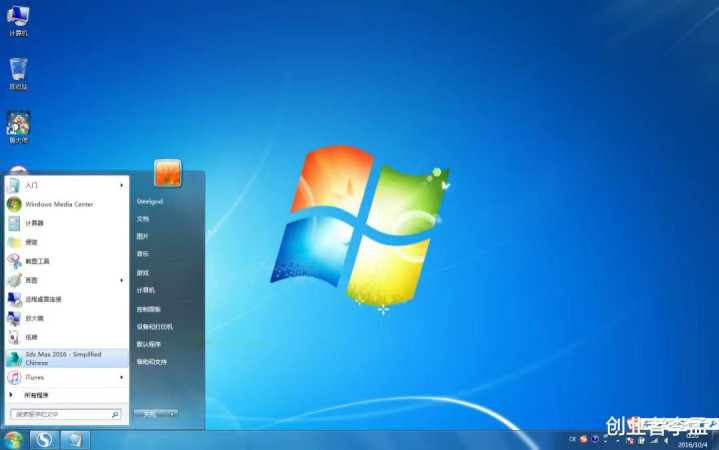This screenshot has height=450, width=719.
Task: Open the arrow beside the 关机 button
Action: pyautogui.click(x=172, y=414)
